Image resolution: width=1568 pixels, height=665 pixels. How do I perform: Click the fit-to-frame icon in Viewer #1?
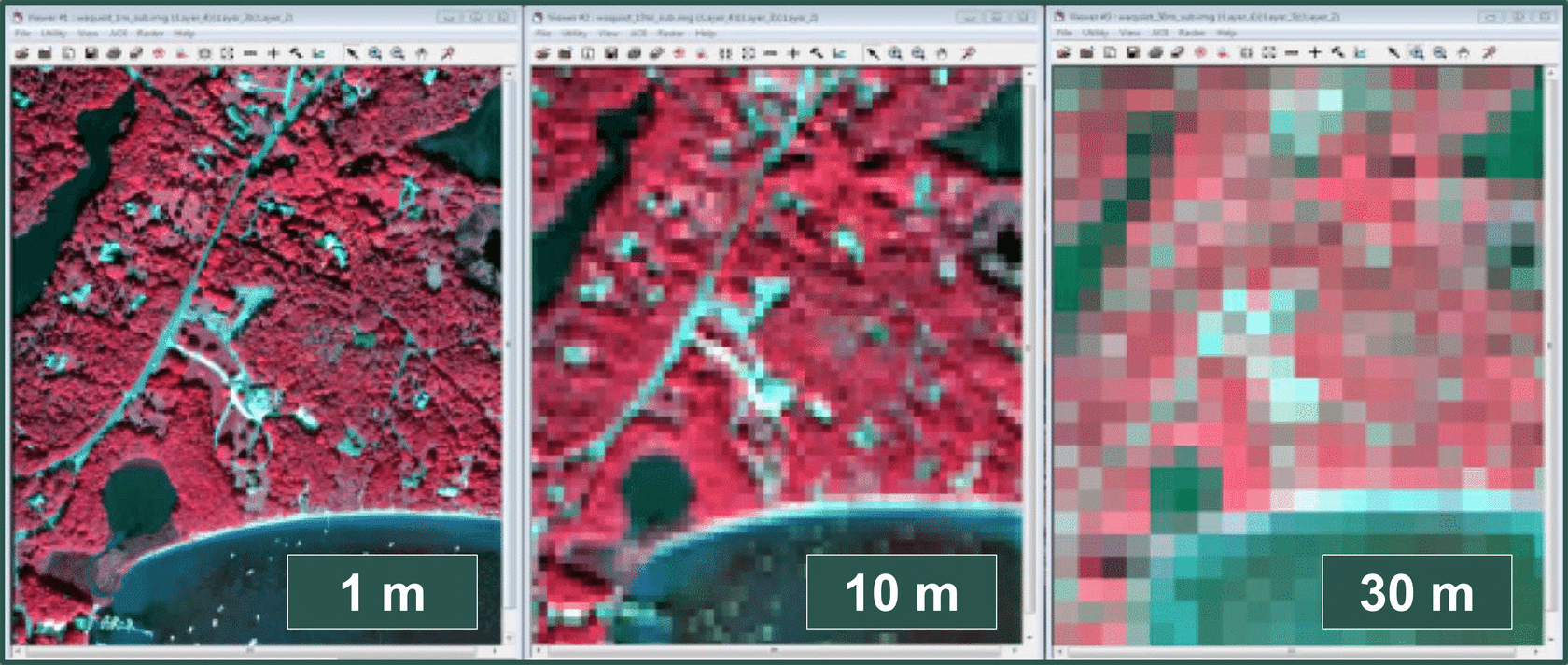(227, 53)
